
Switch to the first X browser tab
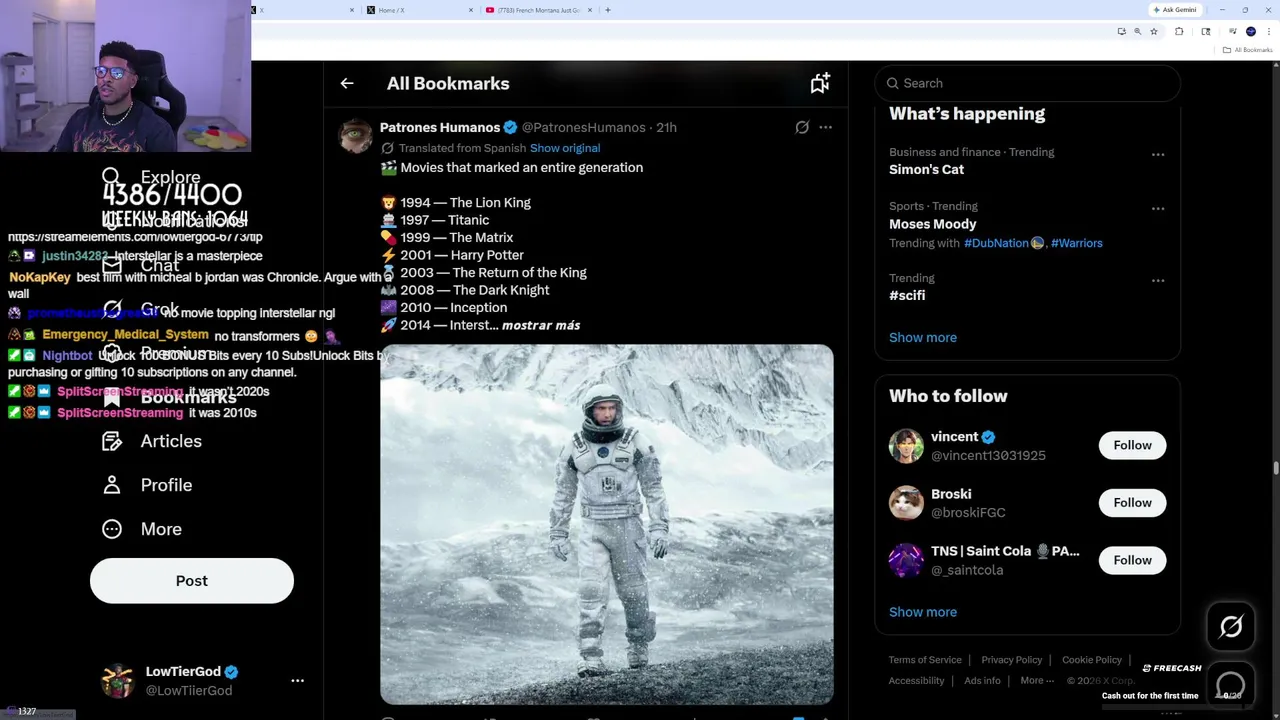point(300,10)
